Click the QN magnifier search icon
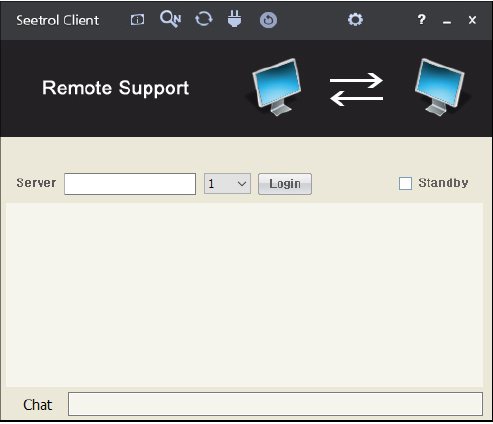 (170, 19)
